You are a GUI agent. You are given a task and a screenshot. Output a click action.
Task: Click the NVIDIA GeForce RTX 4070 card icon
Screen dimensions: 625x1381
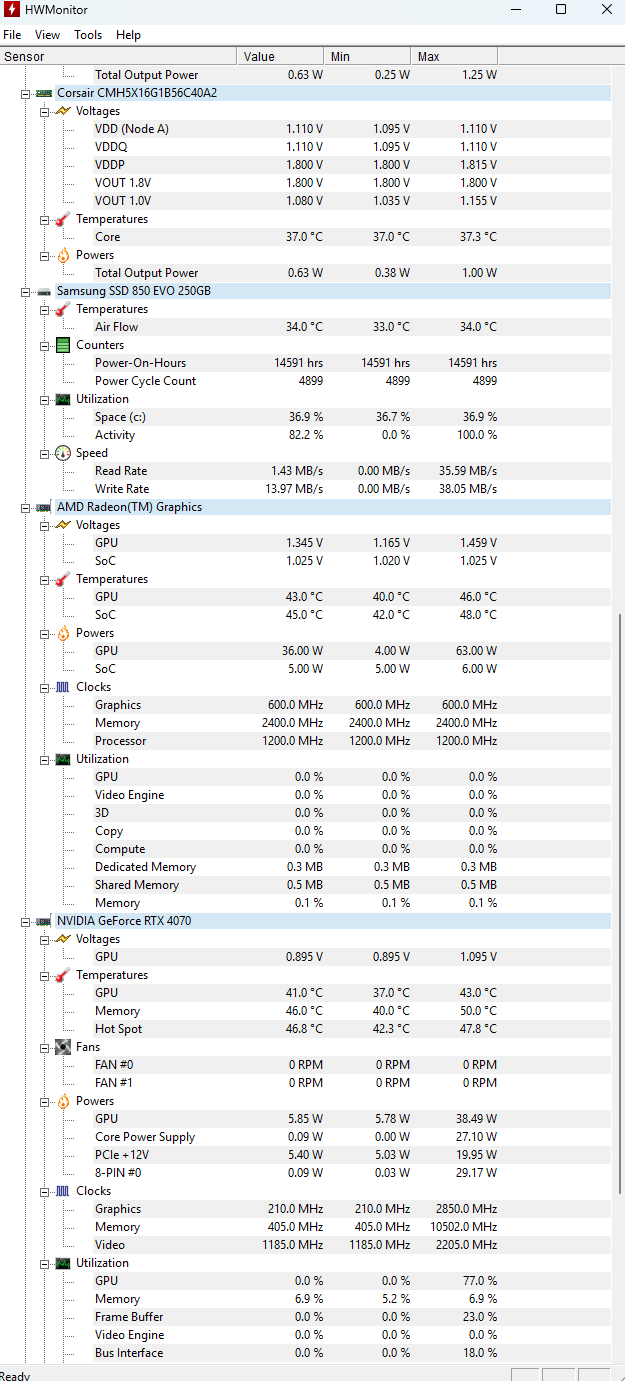(43, 921)
